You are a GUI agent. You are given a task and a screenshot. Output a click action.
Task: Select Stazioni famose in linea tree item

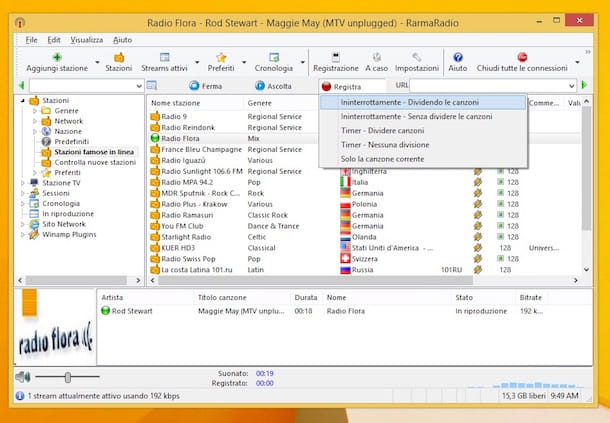pos(94,152)
